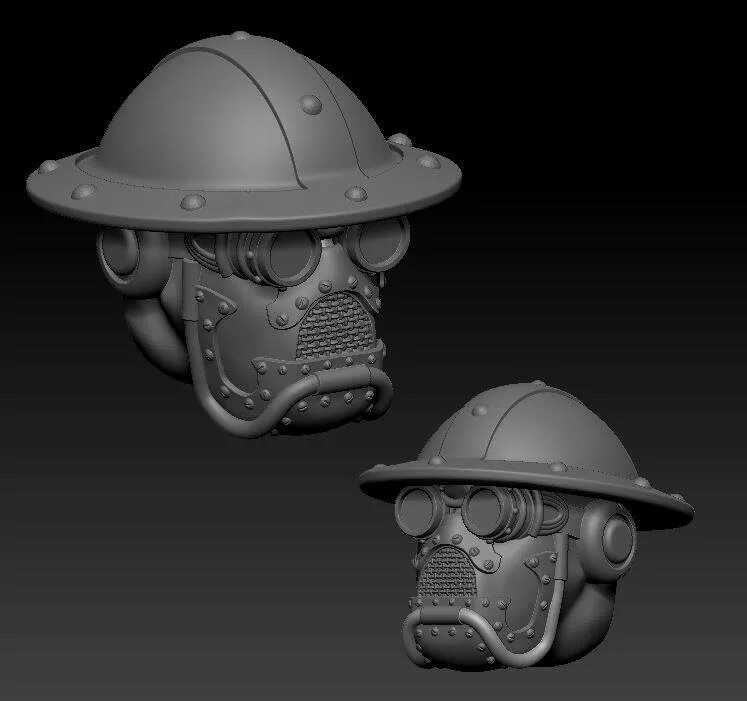Image resolution: width=747 pixels, height=701 pixels.
Task: Select the larger helmet model's dome
Action: (x=248, y=112)
